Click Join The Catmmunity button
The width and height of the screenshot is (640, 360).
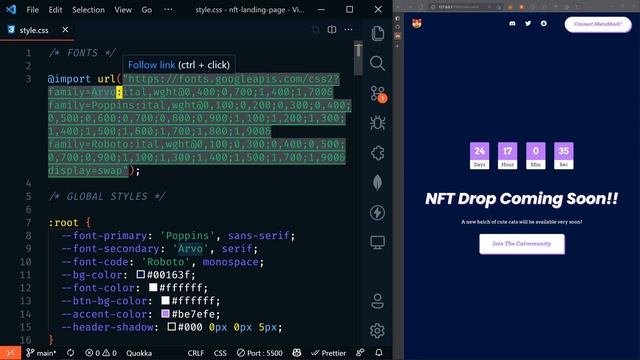[x=522, y=244]
